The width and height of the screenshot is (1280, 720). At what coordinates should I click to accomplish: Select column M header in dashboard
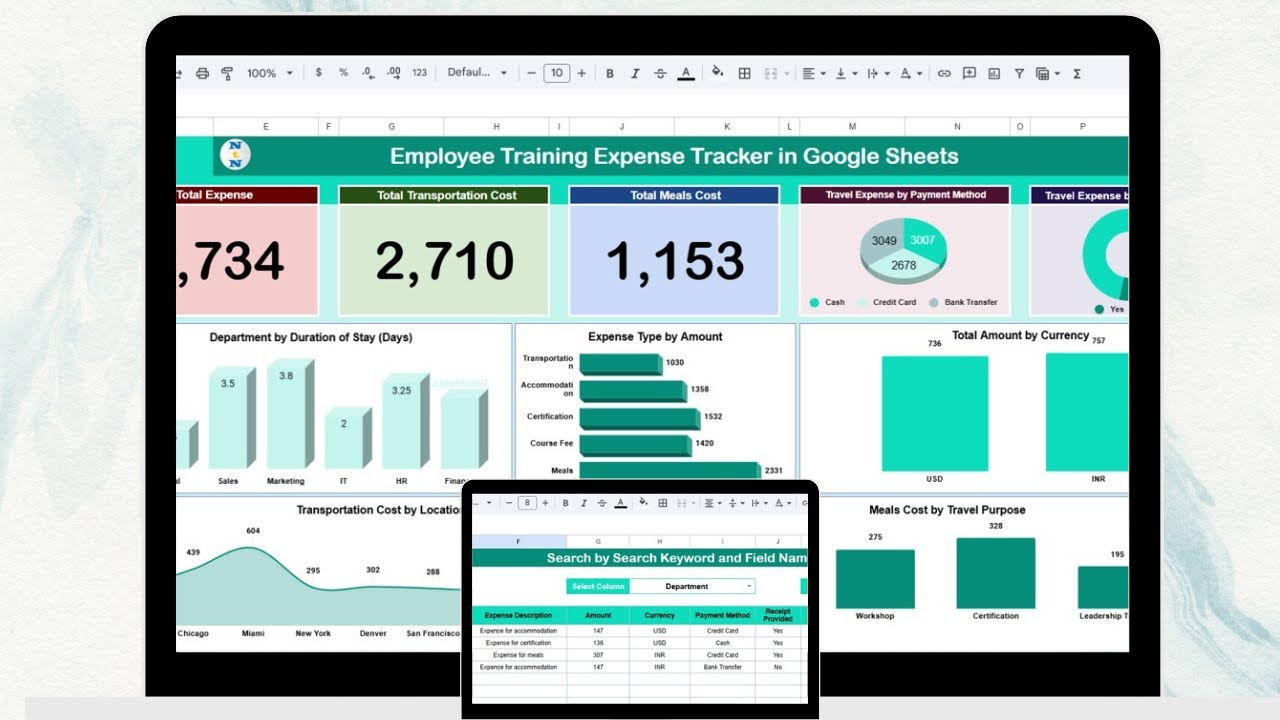852,126
